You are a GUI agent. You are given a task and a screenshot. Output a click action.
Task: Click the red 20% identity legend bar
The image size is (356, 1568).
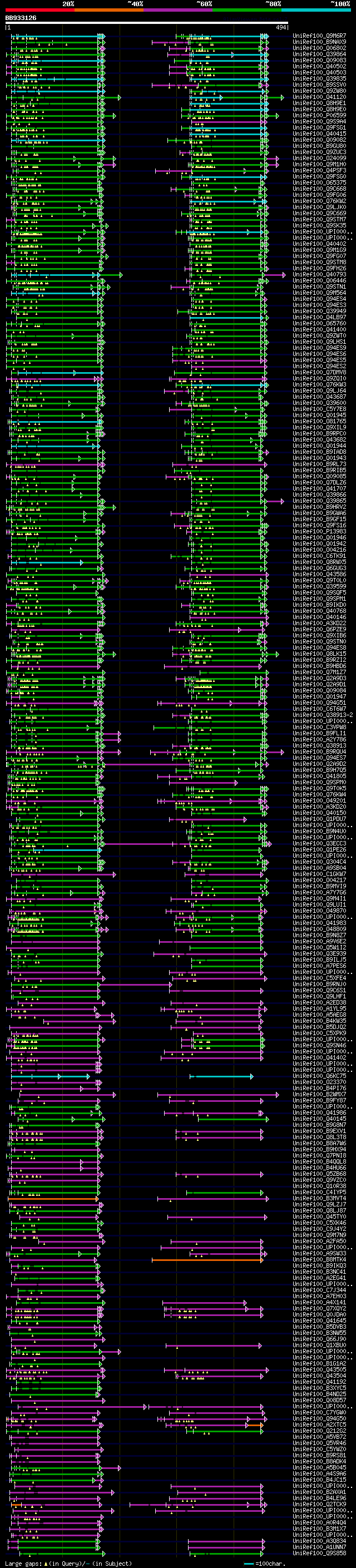[39, 10]
